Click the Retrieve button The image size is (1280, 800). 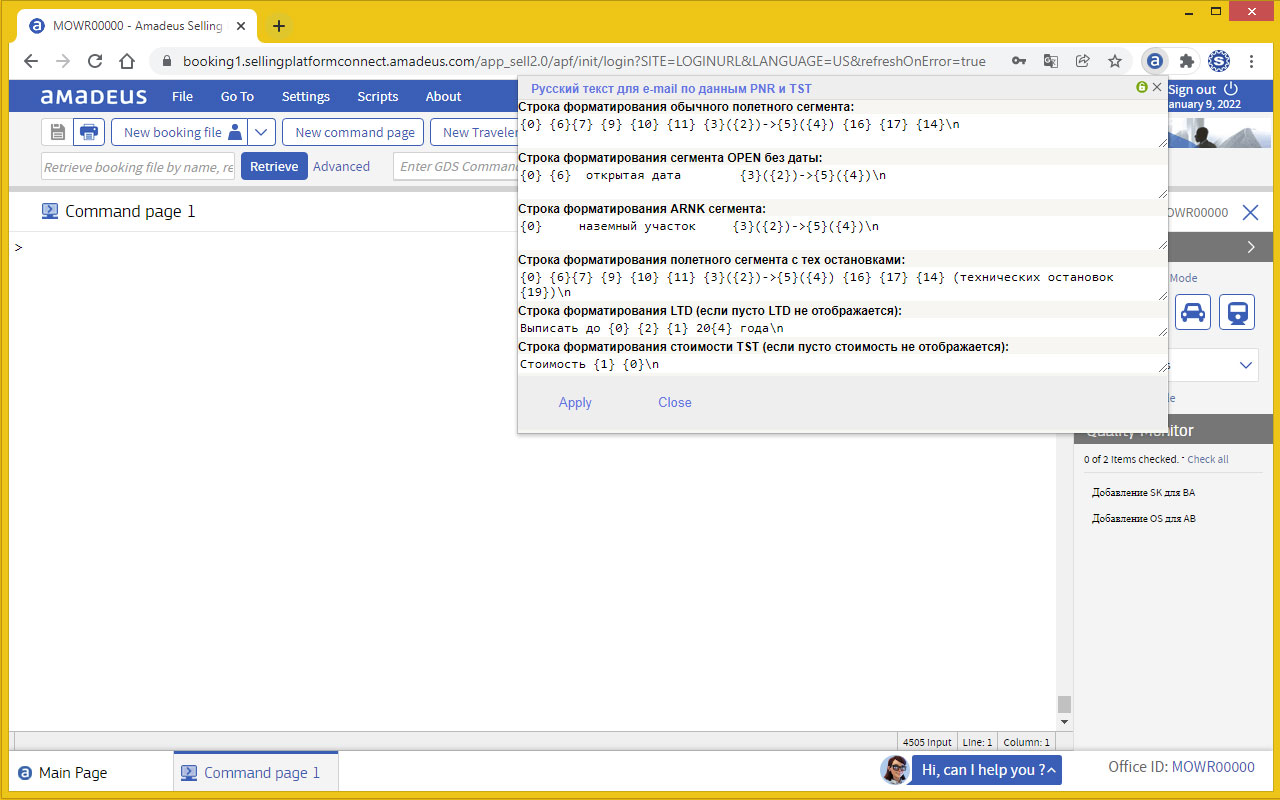[274, 166]
